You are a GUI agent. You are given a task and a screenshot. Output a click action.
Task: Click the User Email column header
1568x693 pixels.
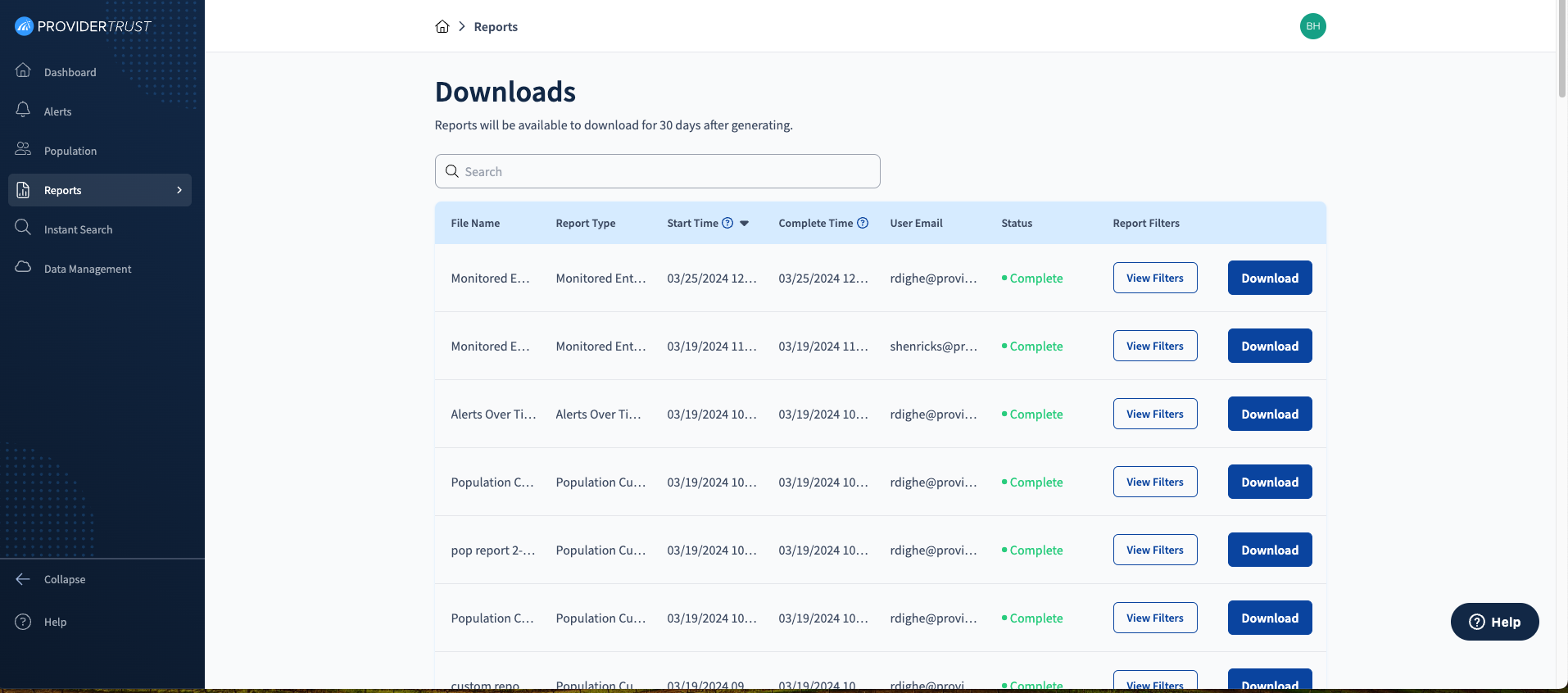(916, 223)
